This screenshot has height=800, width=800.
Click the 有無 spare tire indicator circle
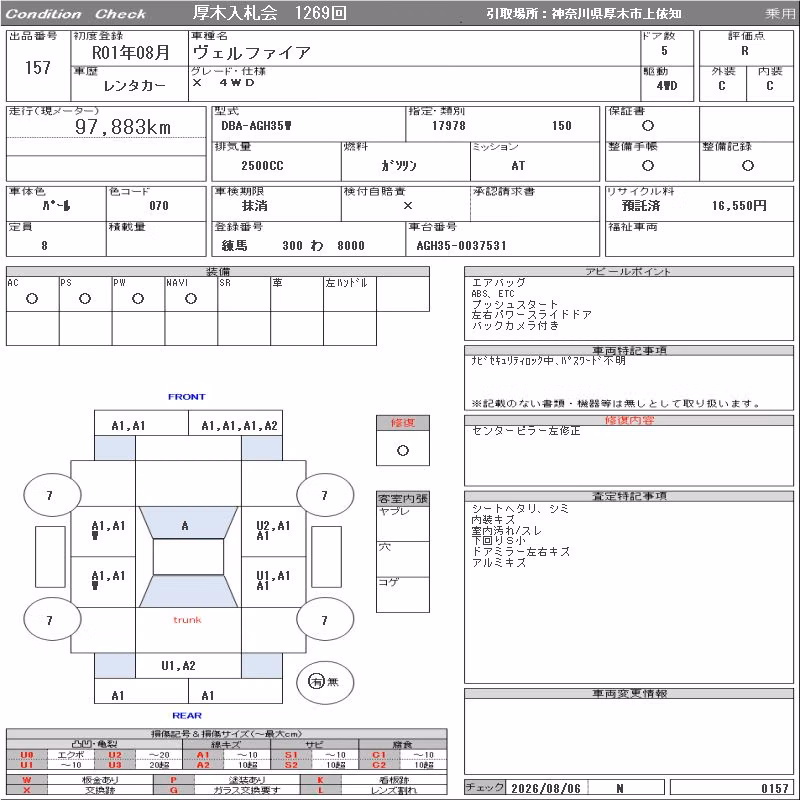(324, 682)
